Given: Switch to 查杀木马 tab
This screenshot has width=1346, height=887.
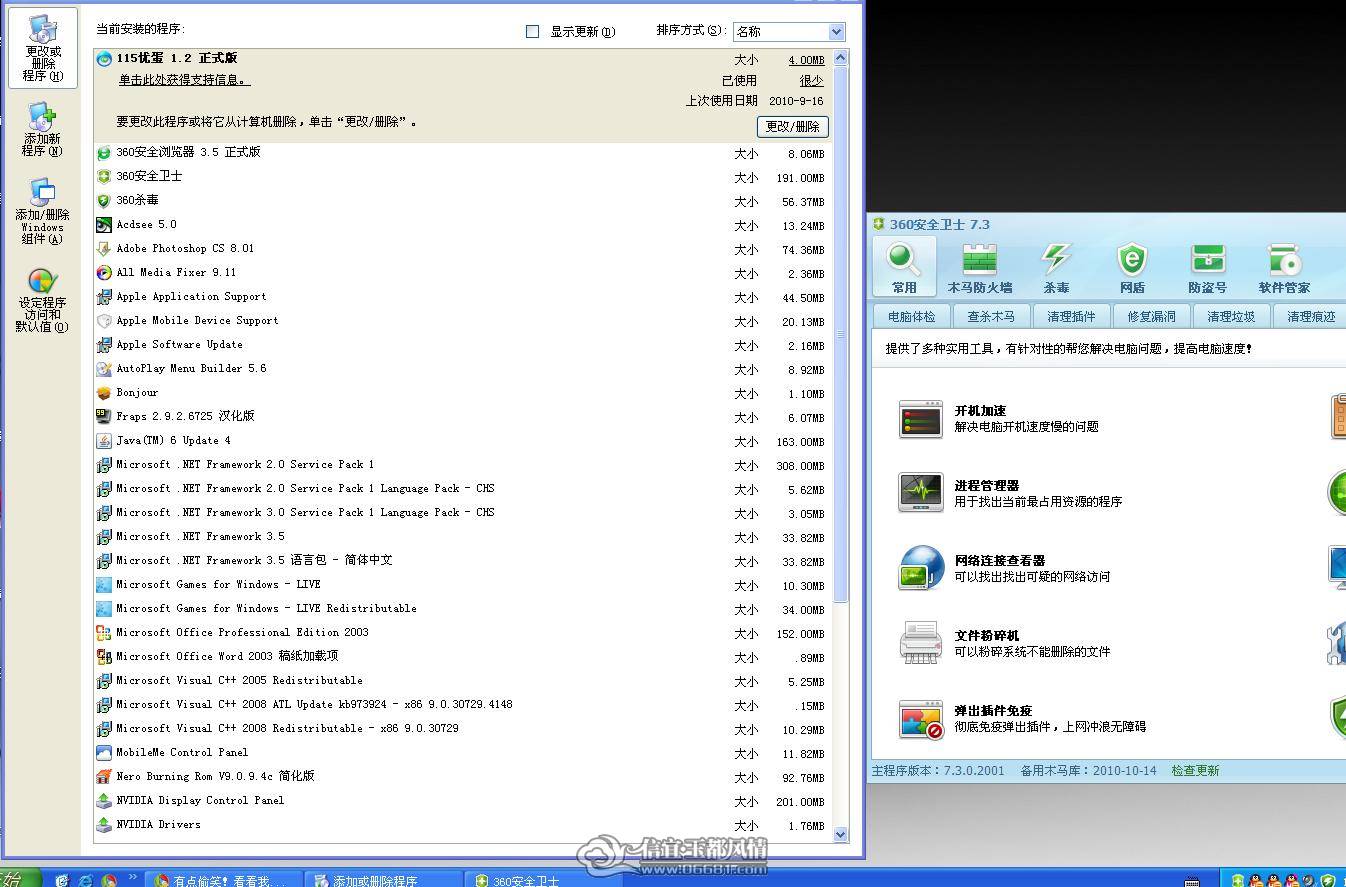Looking at the screenshot, I should 991,317.
